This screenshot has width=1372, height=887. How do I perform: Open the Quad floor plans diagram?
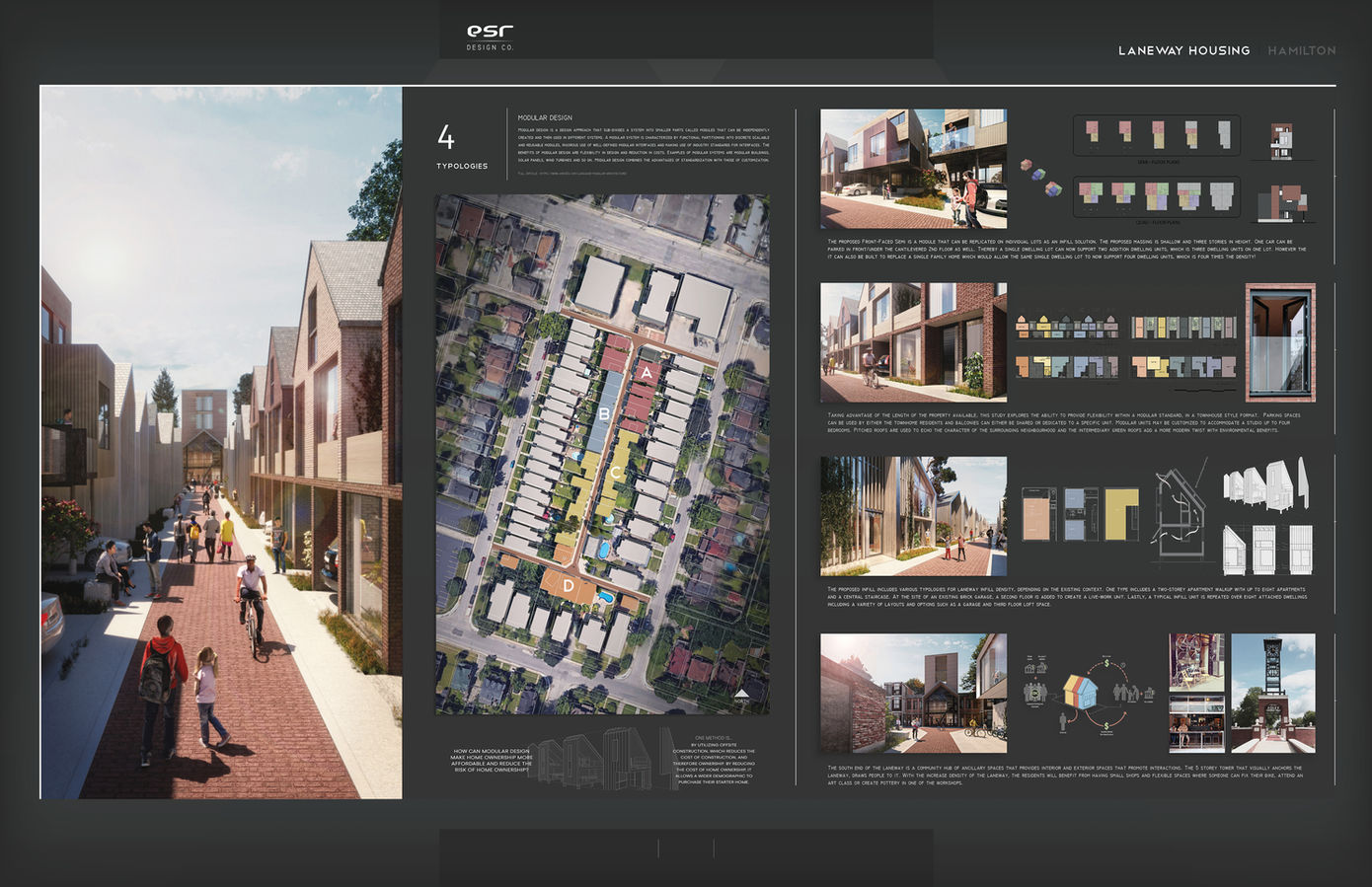tap(1157, 197)
